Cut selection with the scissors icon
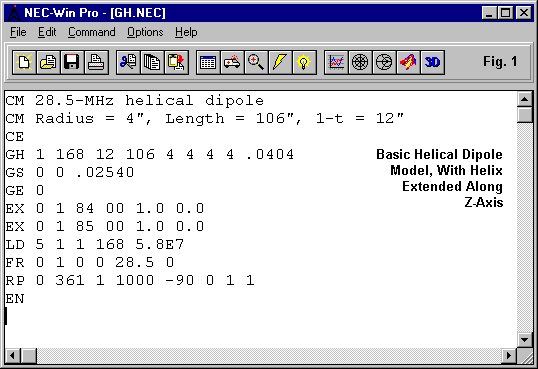 point(128,62)
